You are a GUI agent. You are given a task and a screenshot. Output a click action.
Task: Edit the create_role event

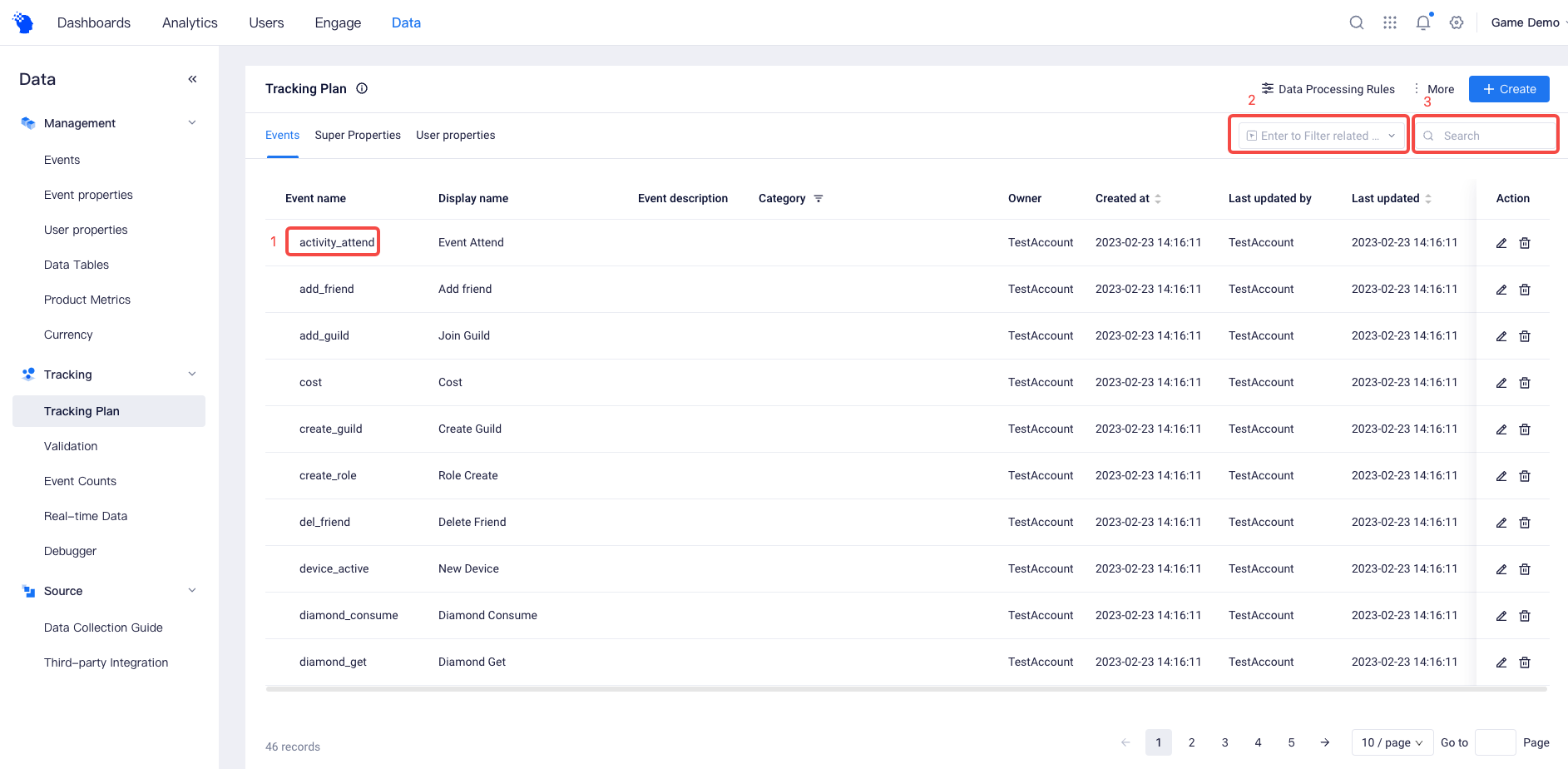point(1501,476)
